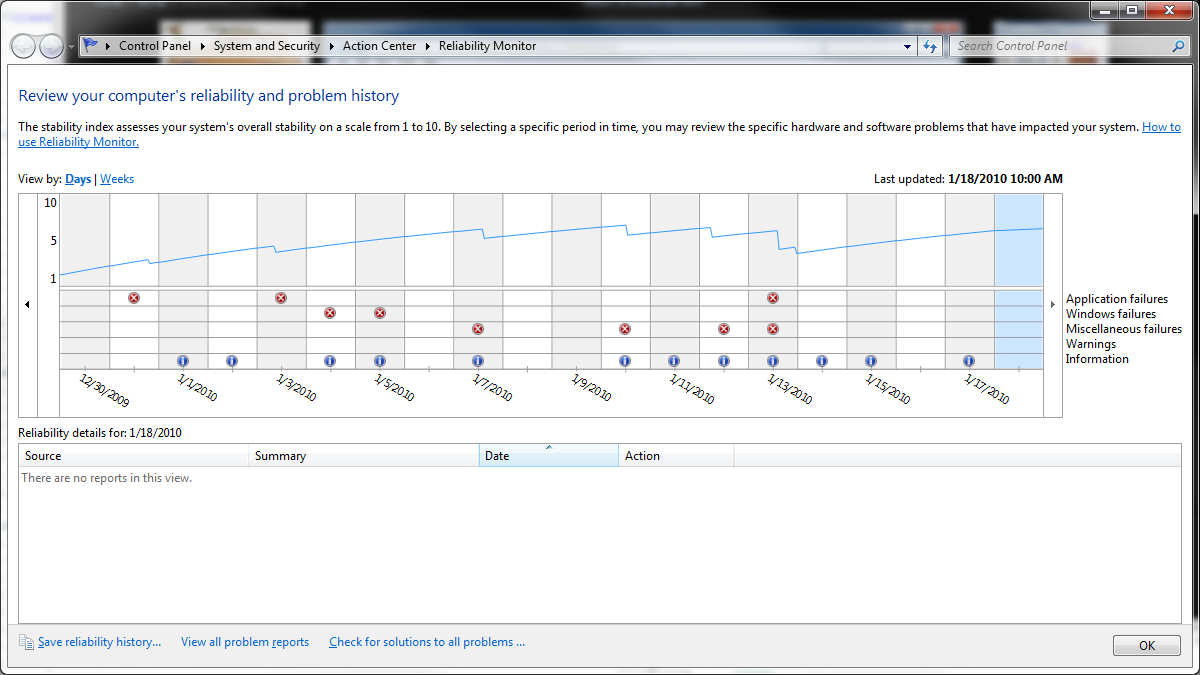Open the How to use Reliability Monitor link
Screen dimensions: 1200x675
pos(1160,127)
